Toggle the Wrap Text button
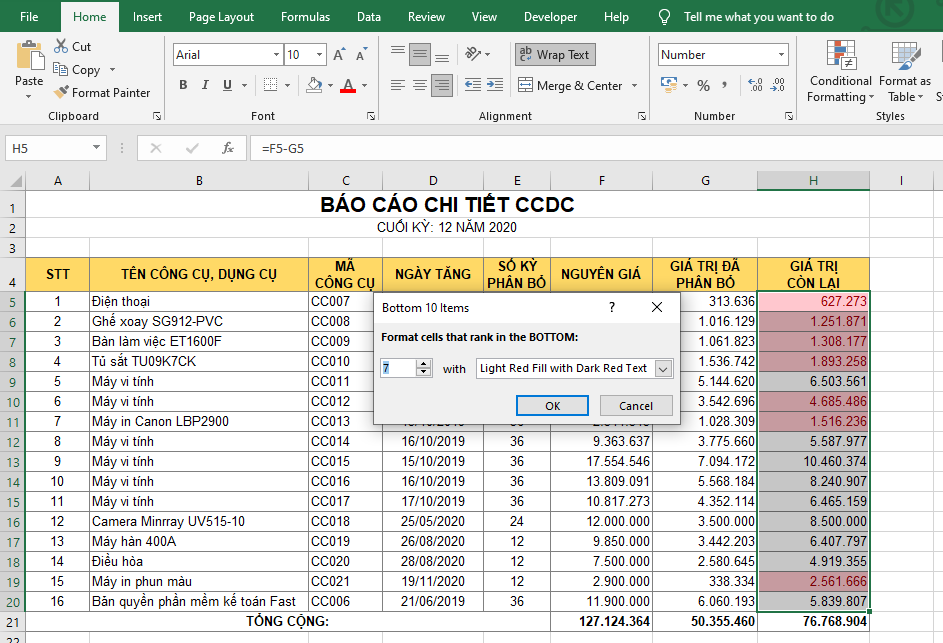 pyautogui.click(x=554, y=55)
